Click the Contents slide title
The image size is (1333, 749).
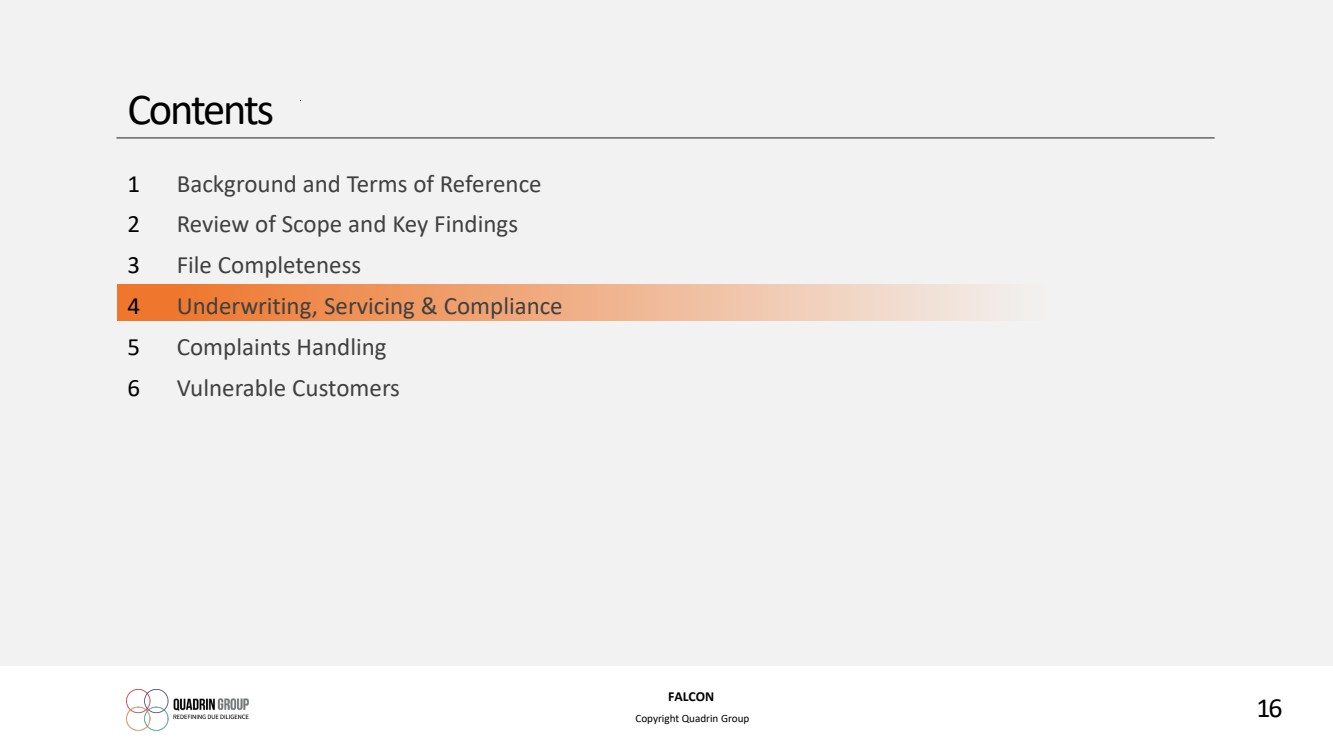200,110
